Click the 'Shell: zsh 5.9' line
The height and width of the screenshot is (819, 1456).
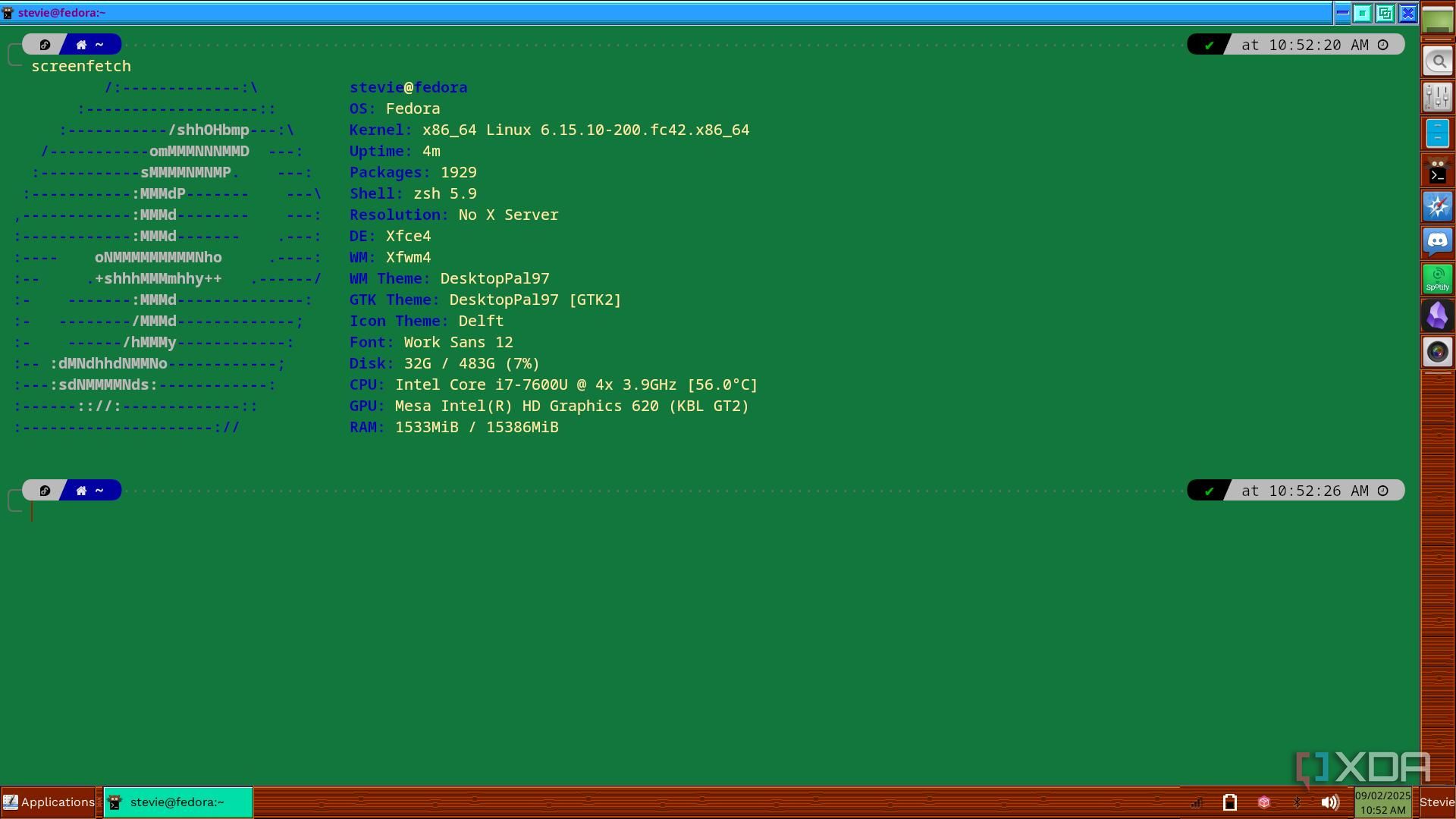point(413,193)
